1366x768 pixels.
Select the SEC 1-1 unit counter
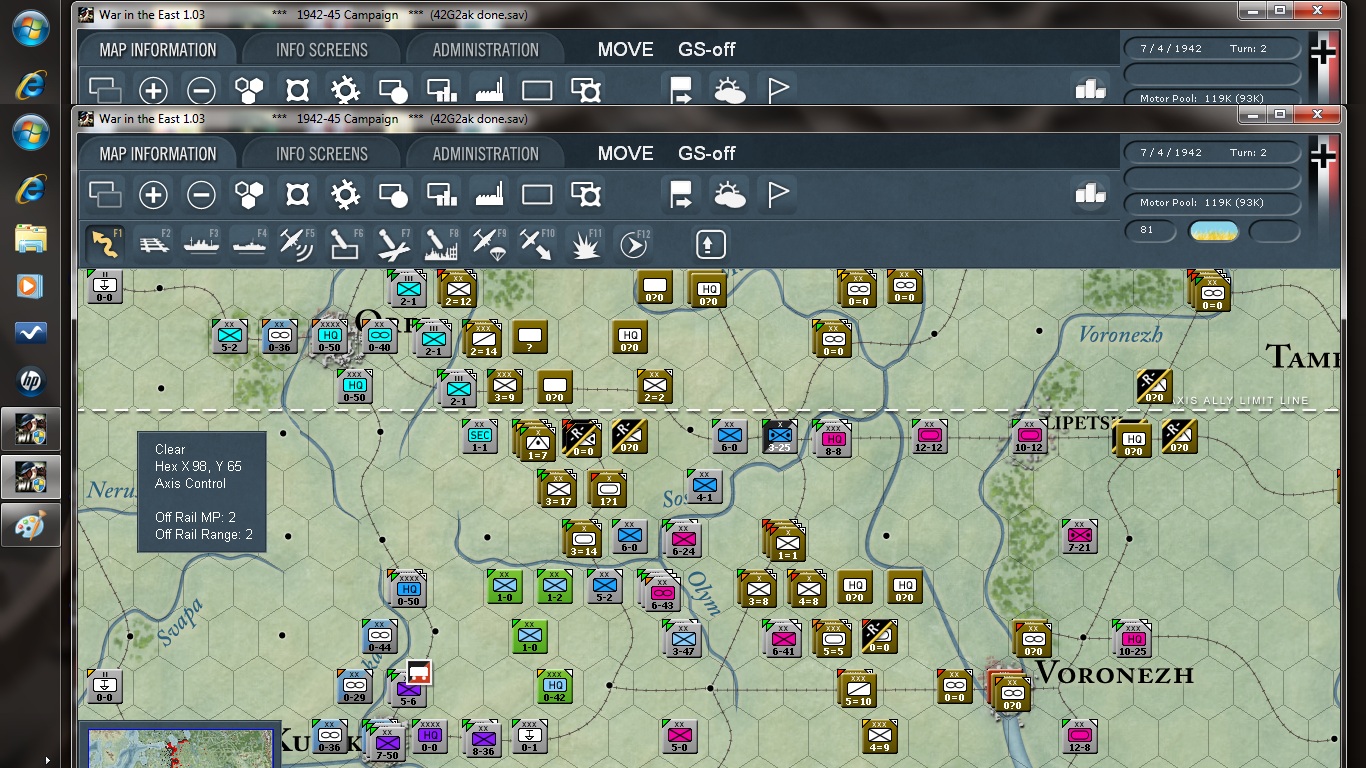(x=480, y=437)
